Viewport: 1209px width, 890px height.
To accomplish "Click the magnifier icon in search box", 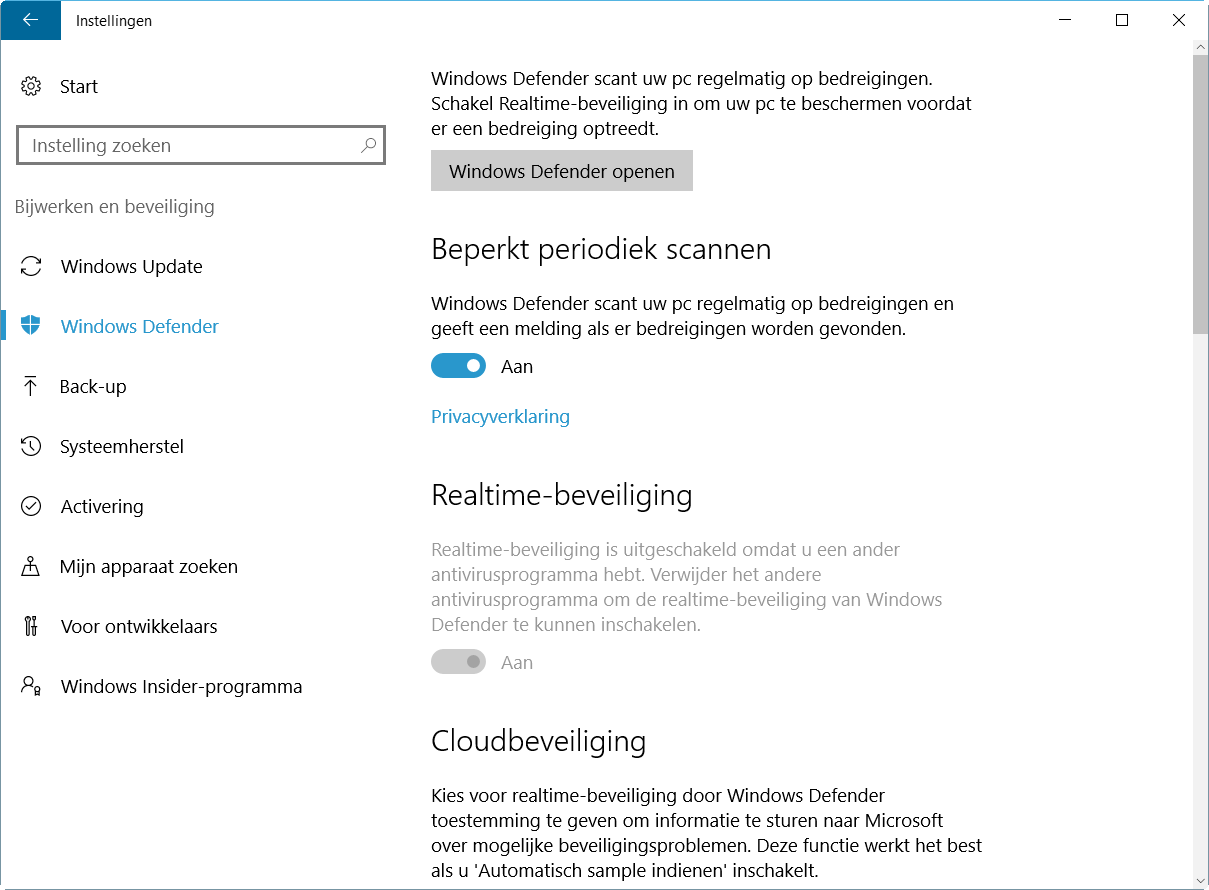I will (x=368, y=145).
